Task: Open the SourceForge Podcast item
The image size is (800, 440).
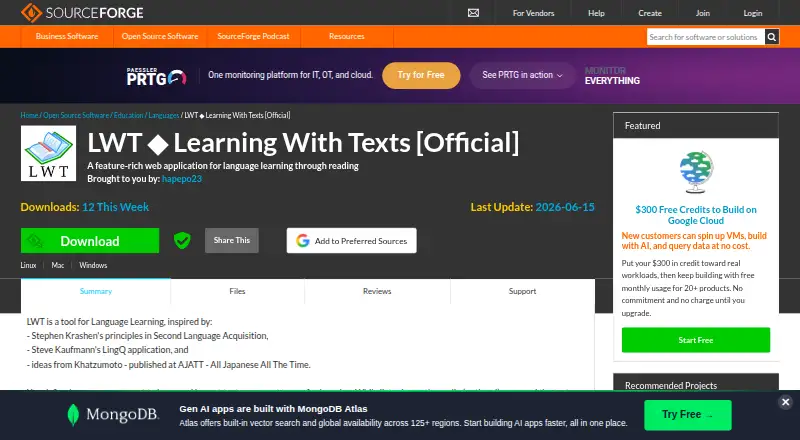Action: point(253,36)
